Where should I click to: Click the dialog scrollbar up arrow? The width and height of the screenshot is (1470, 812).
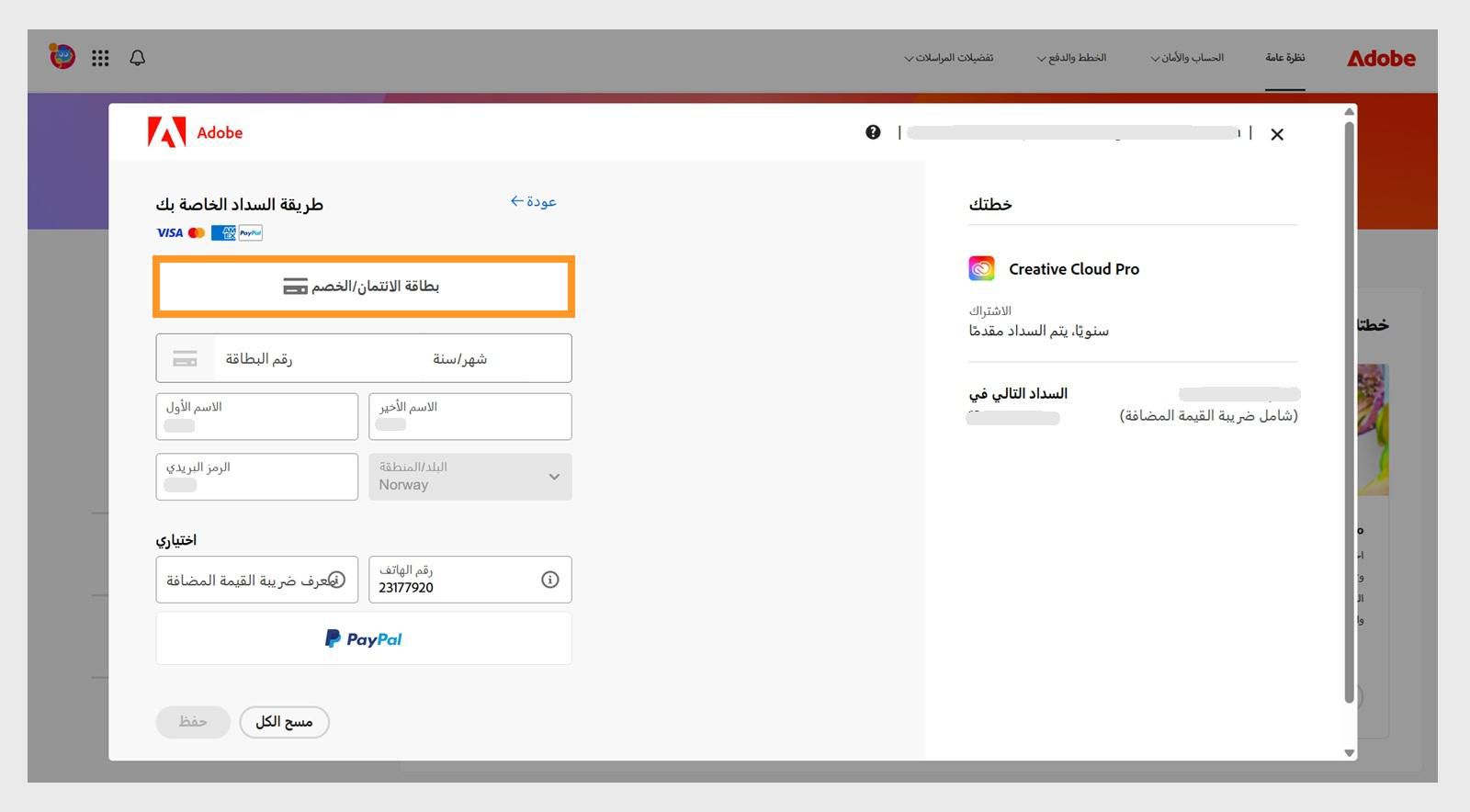click(x=1350, y=111)
